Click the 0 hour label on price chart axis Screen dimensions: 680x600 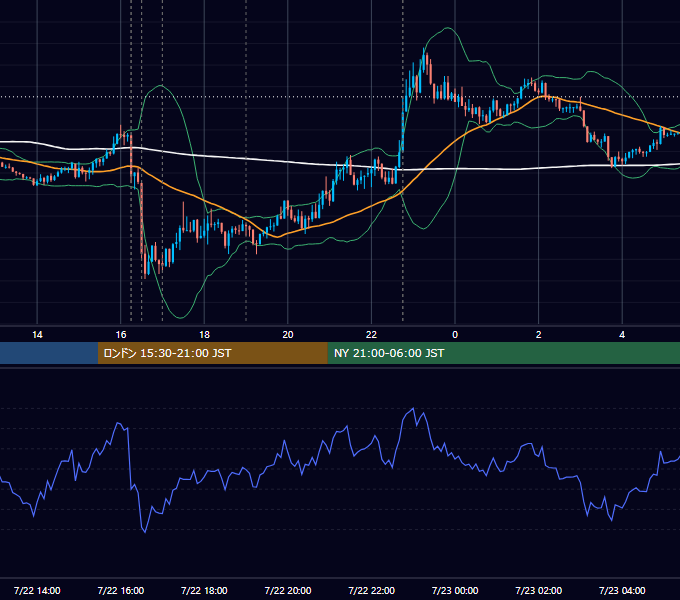[455, 335]
